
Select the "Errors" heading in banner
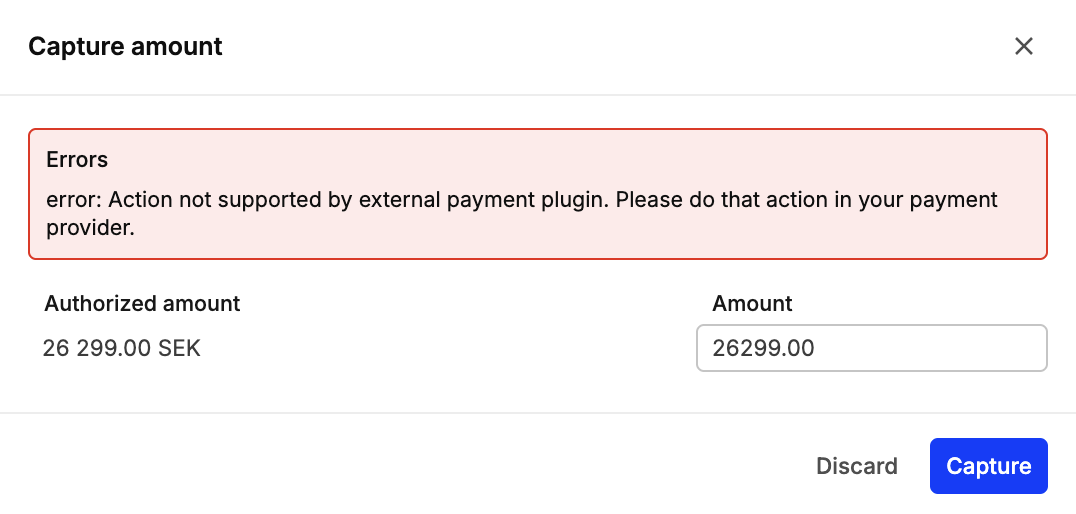click(x=77, y=159)
